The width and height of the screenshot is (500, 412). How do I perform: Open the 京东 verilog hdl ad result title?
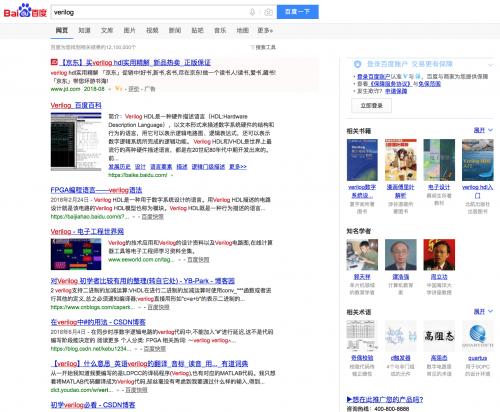(135, 62)
